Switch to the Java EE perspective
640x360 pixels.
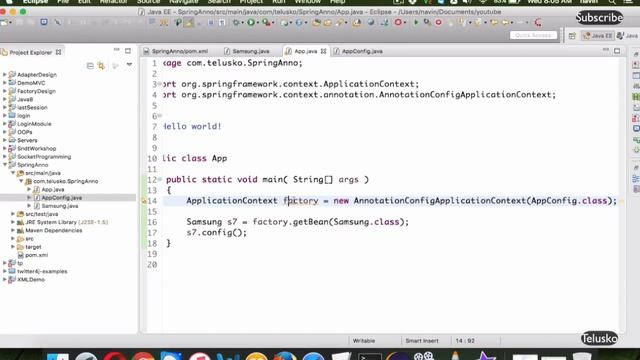[x=598, y=36]
